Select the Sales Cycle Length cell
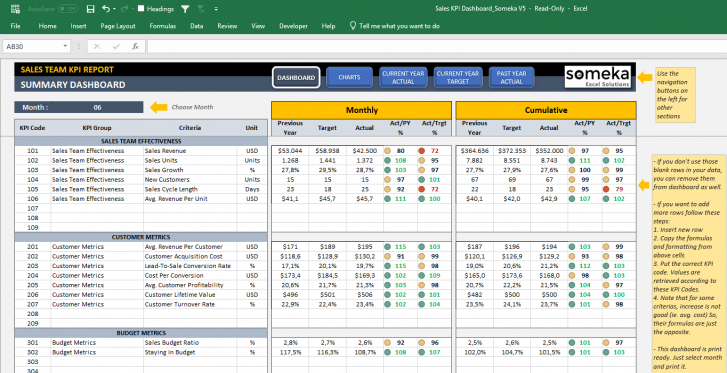This screenshot has width=727, height=373. point(190,189)
